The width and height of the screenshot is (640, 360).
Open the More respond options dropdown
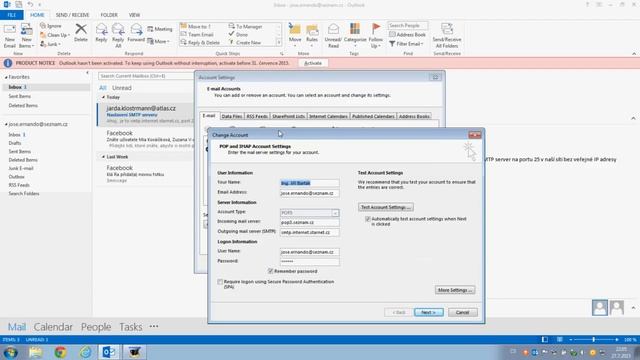coord(158,41)
